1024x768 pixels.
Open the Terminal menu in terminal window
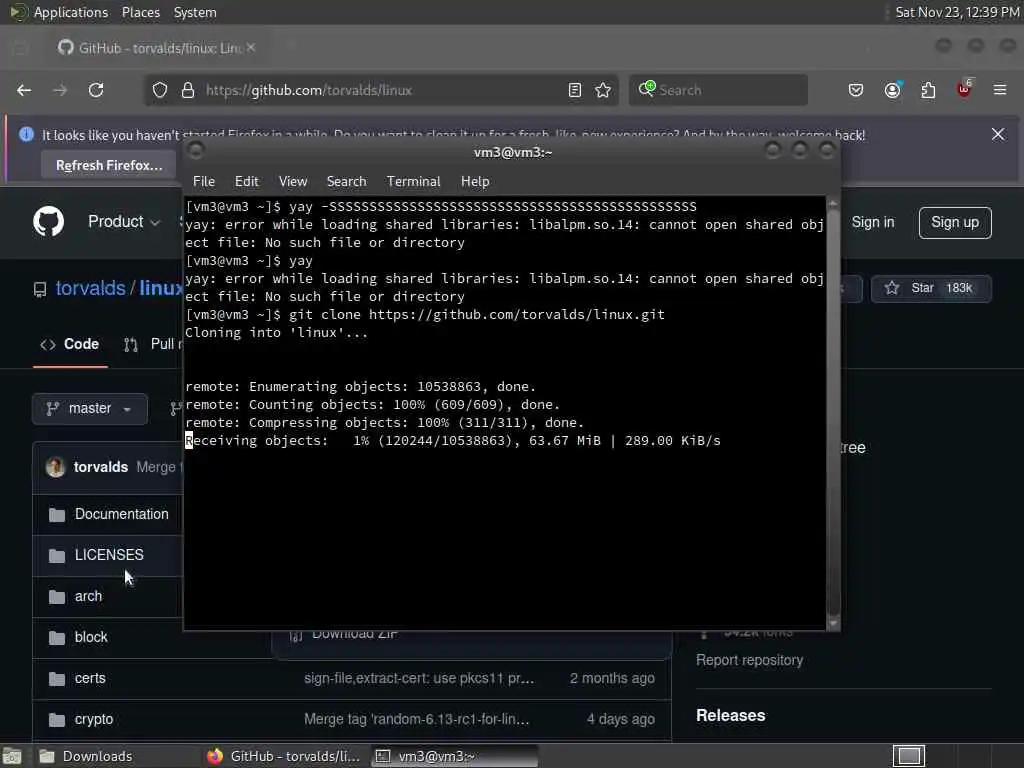pyautogui.click(x=413, y=182)
